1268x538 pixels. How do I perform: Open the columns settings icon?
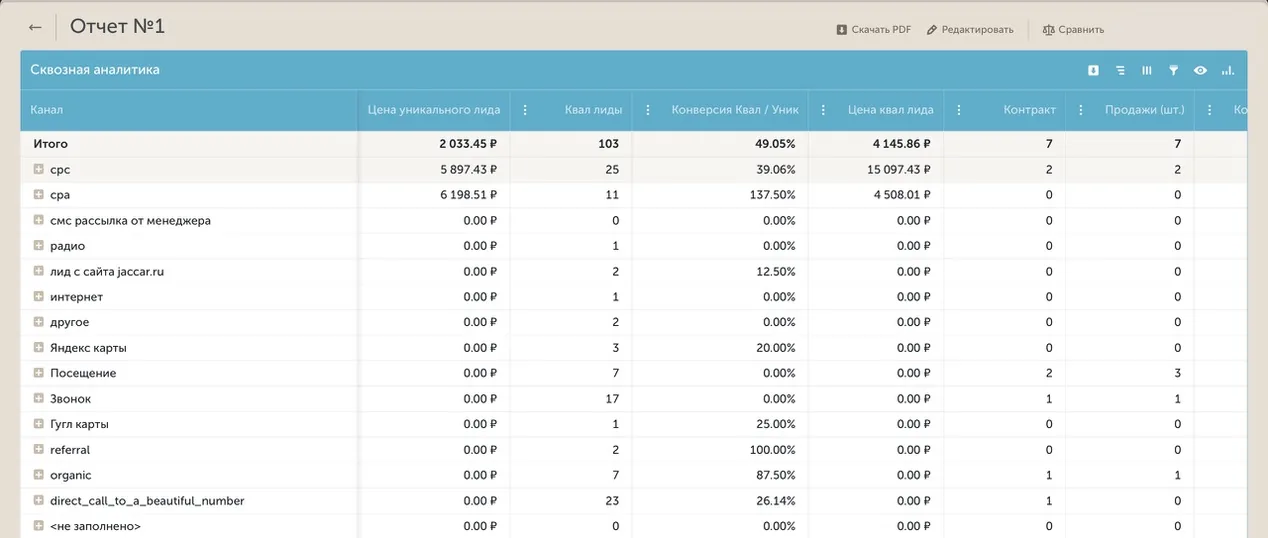pyautogui.click(x=1147, y=70)
